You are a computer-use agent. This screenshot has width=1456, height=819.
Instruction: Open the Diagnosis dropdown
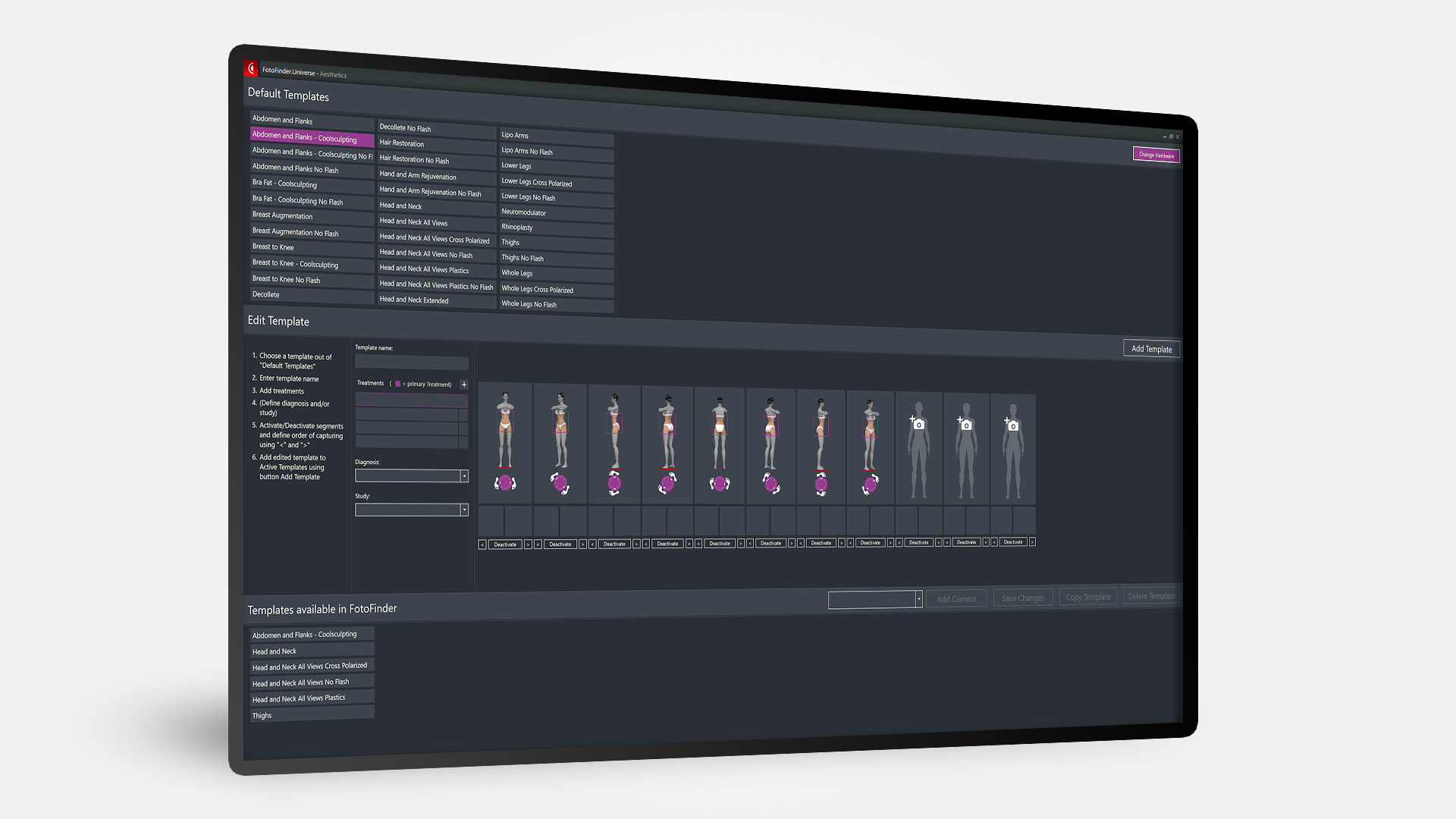pos(464,475)
